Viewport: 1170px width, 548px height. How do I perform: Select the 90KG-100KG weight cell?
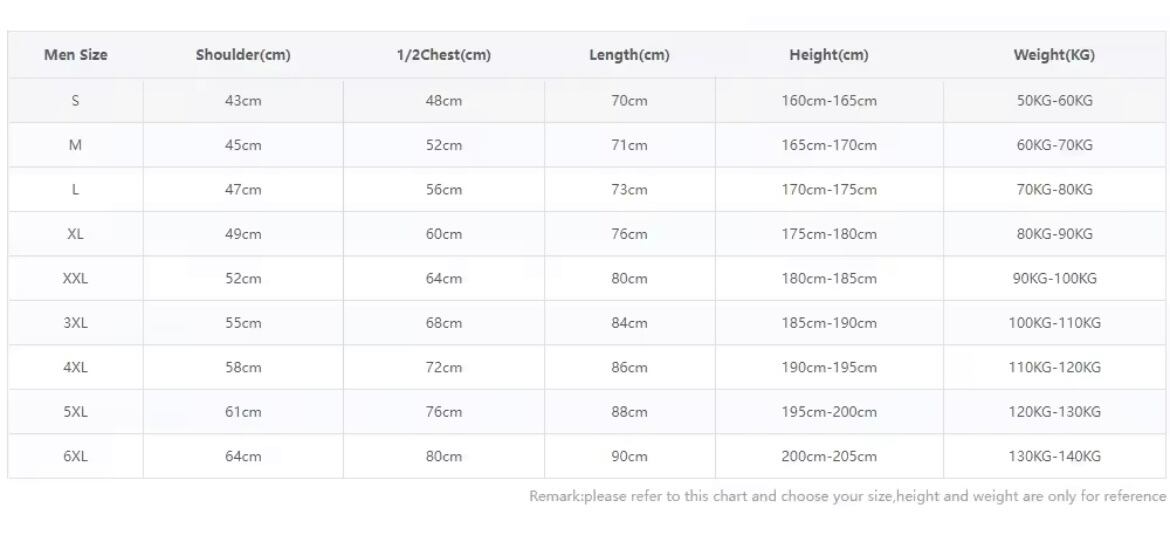1054,279
